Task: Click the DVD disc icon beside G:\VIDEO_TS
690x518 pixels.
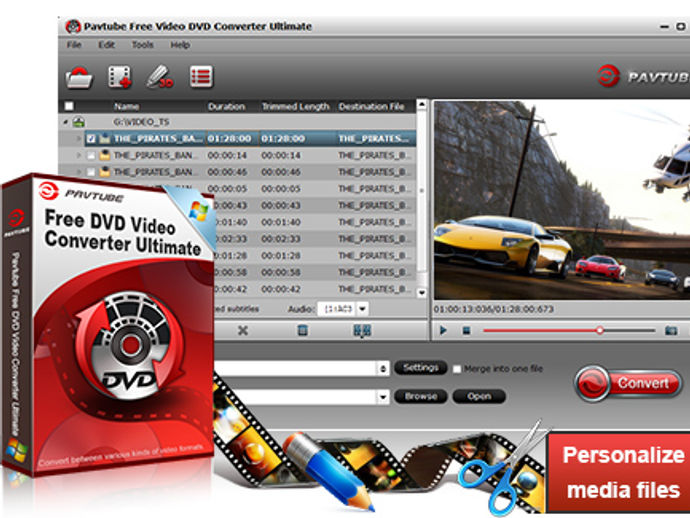Action: coord(79,121)
